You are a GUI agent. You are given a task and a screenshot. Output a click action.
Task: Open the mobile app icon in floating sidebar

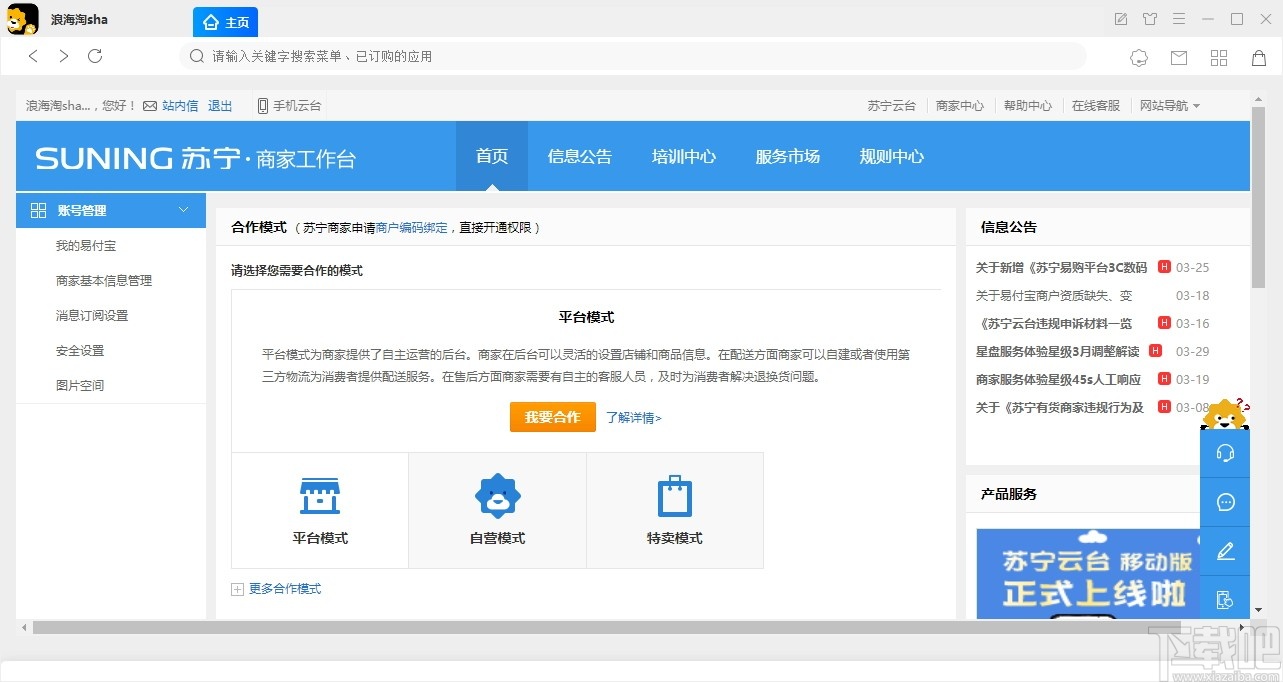(x=1224, y=599)
